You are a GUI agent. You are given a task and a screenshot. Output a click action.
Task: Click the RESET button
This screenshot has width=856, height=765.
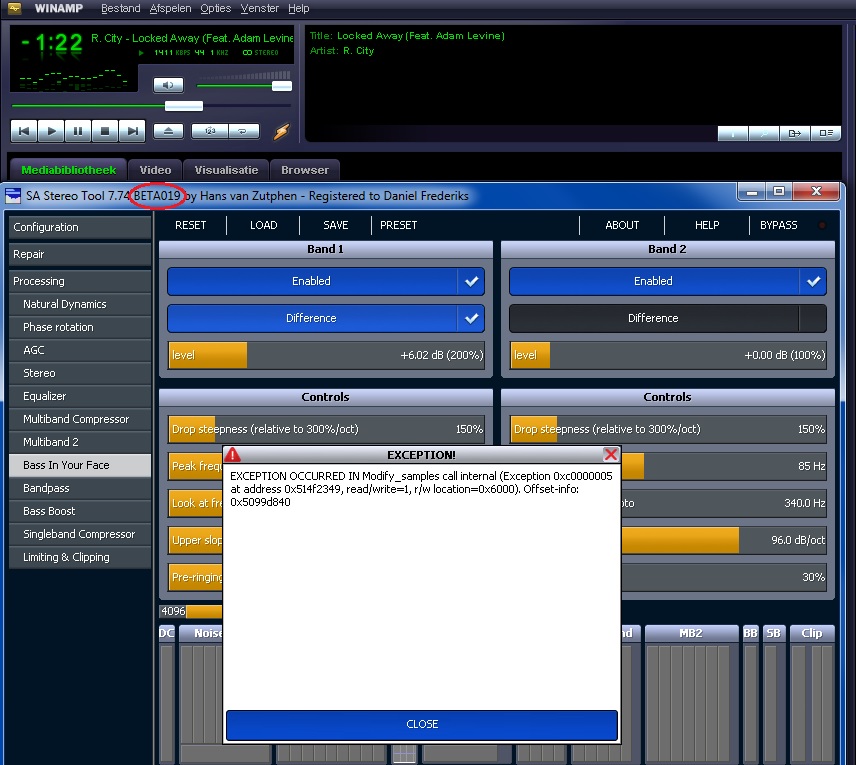(x=191, y=225)
